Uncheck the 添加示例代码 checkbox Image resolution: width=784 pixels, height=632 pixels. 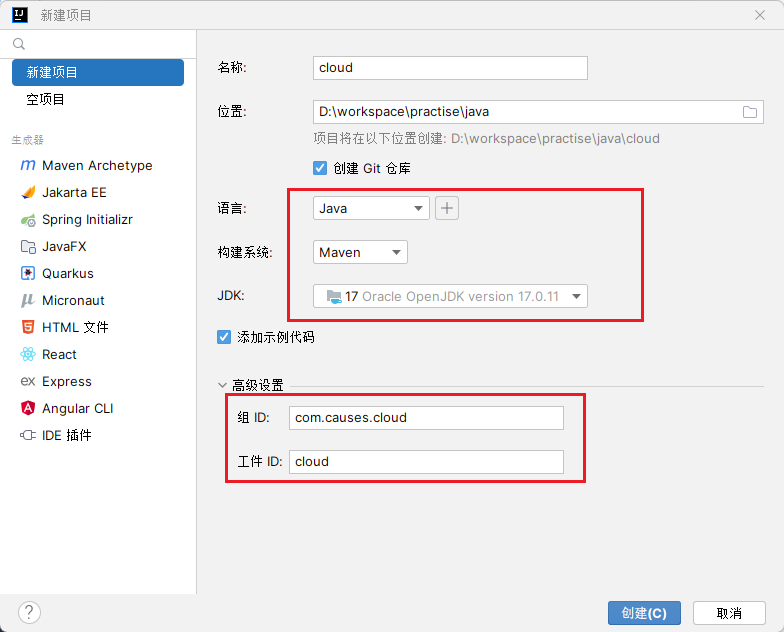pyautogui.click(x=224, y=337)
